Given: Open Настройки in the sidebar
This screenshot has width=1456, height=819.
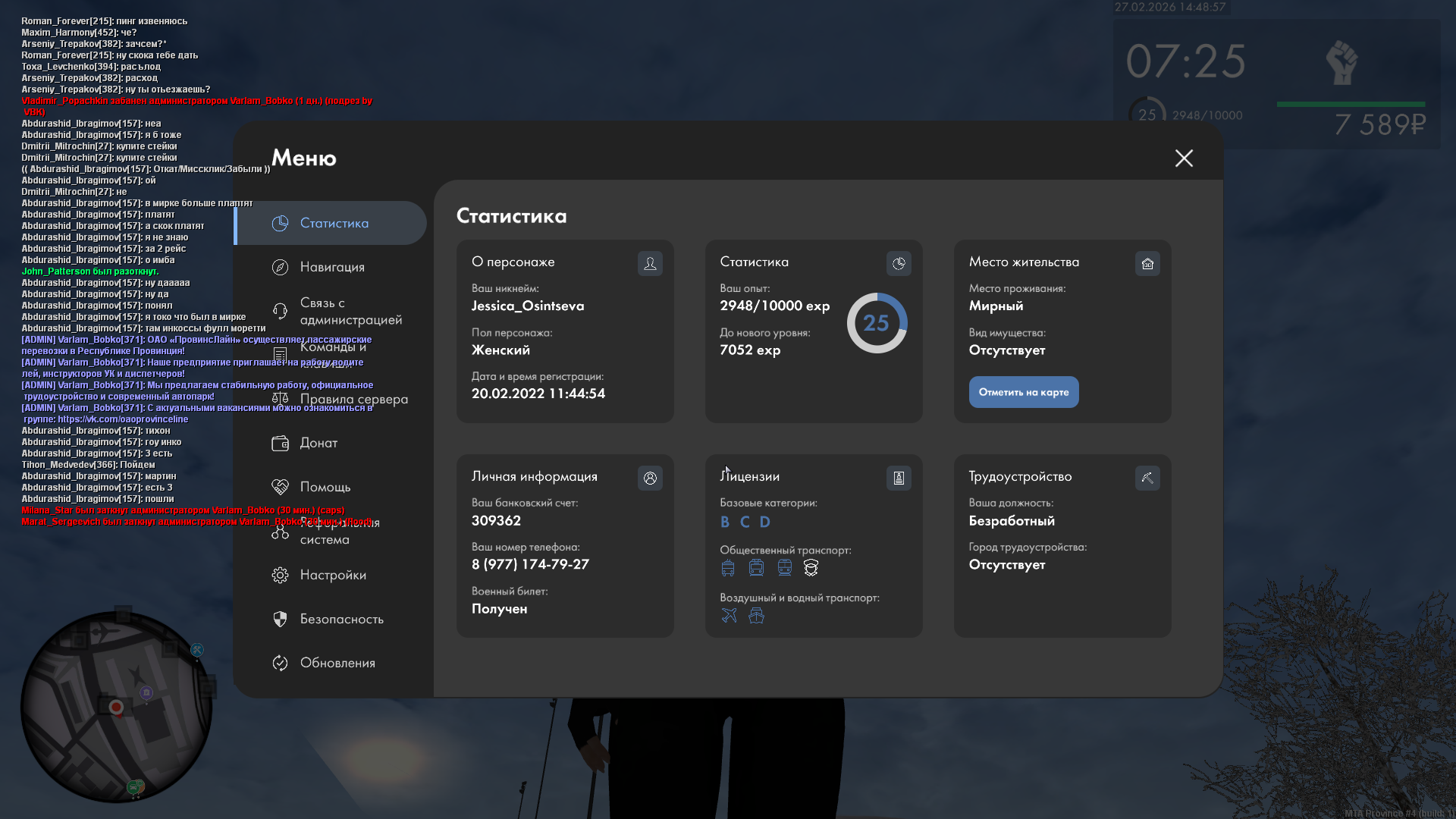Looking at the screenshot, I should tap(333, 575).
